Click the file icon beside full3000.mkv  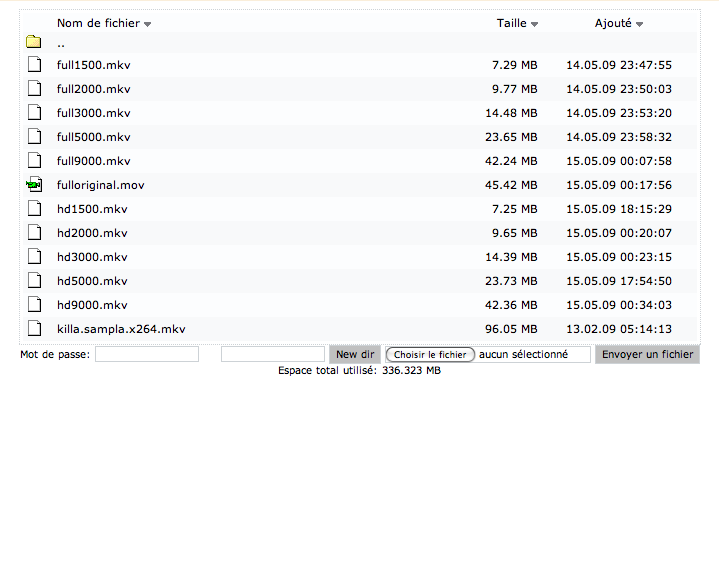coord(34,112)
